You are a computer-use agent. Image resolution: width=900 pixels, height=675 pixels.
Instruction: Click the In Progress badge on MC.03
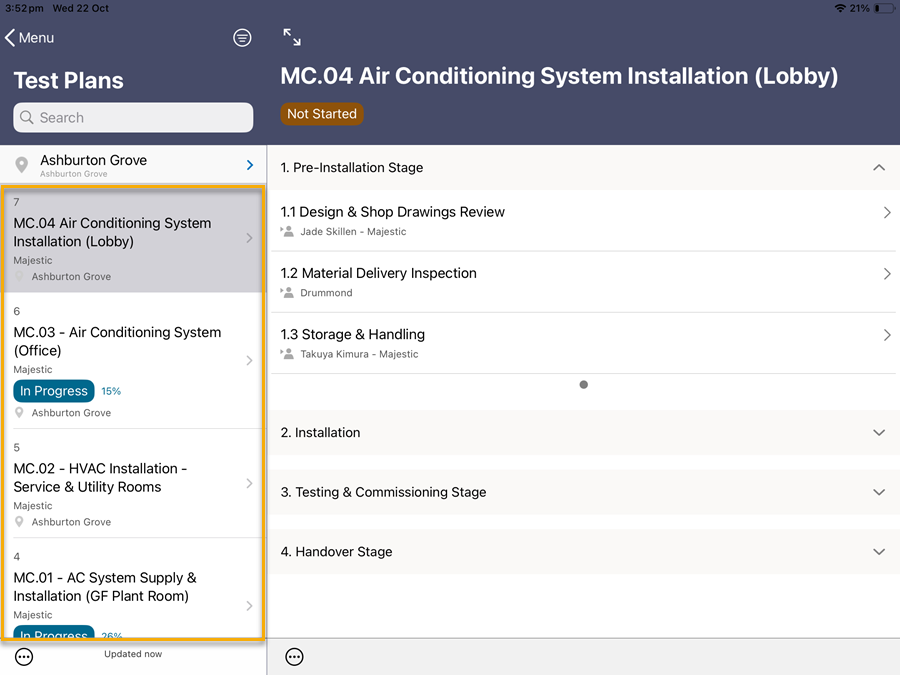click(x=54, y=391)
